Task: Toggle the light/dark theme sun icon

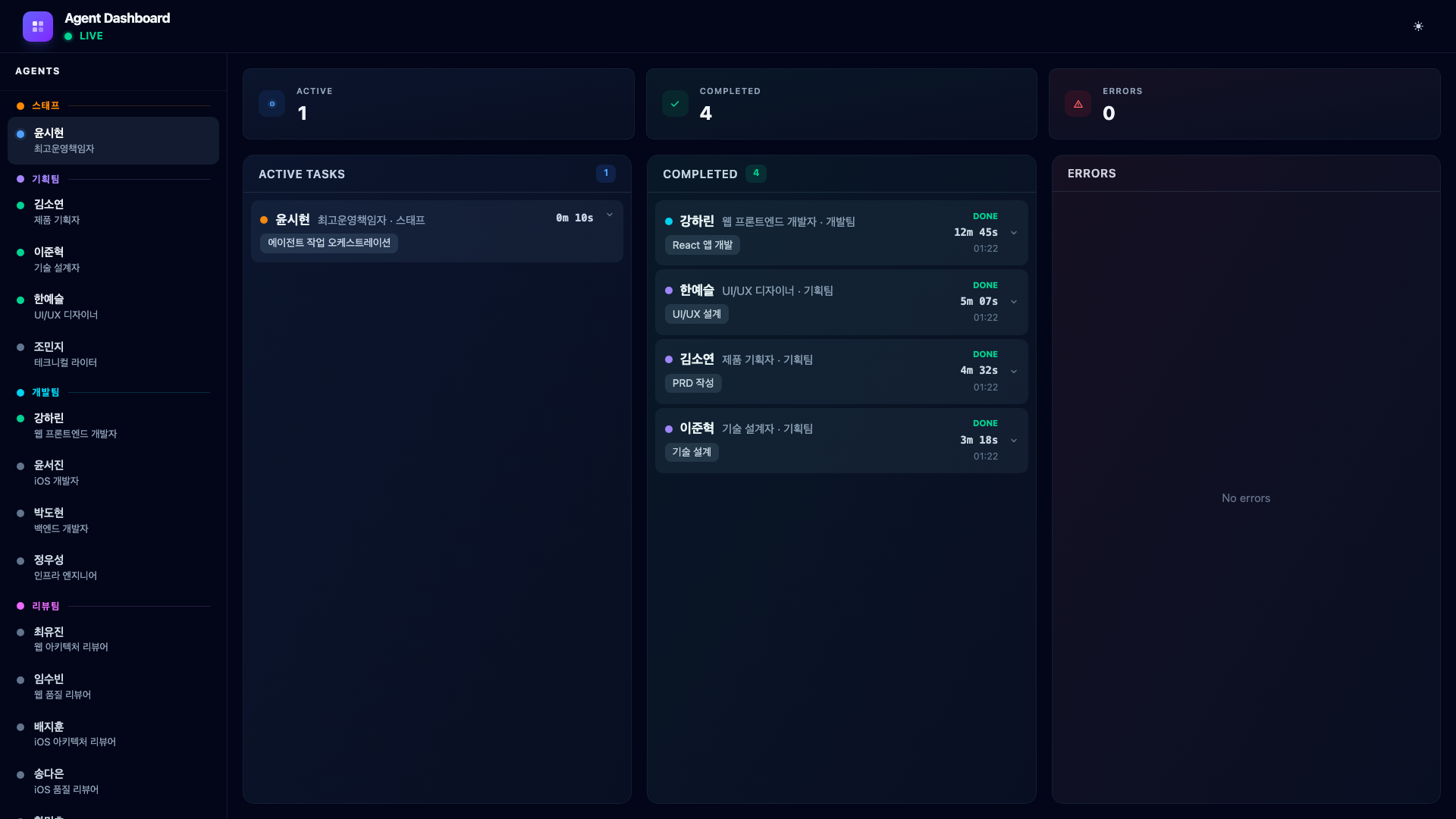Action: 1418,27
